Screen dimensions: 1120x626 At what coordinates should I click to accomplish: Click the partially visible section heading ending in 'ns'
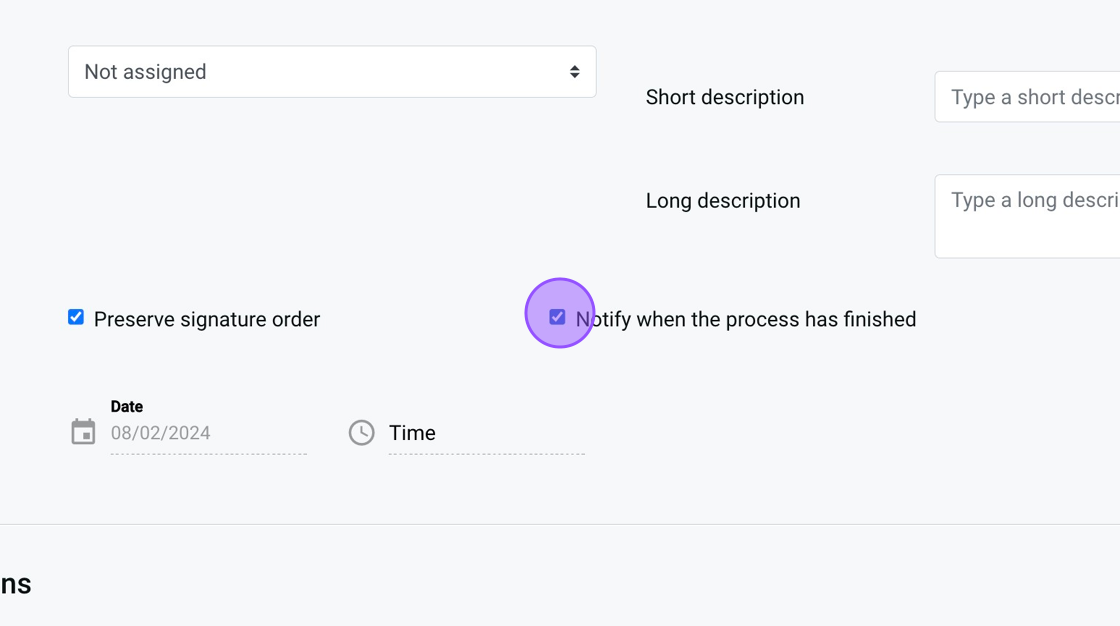[15, 584]
